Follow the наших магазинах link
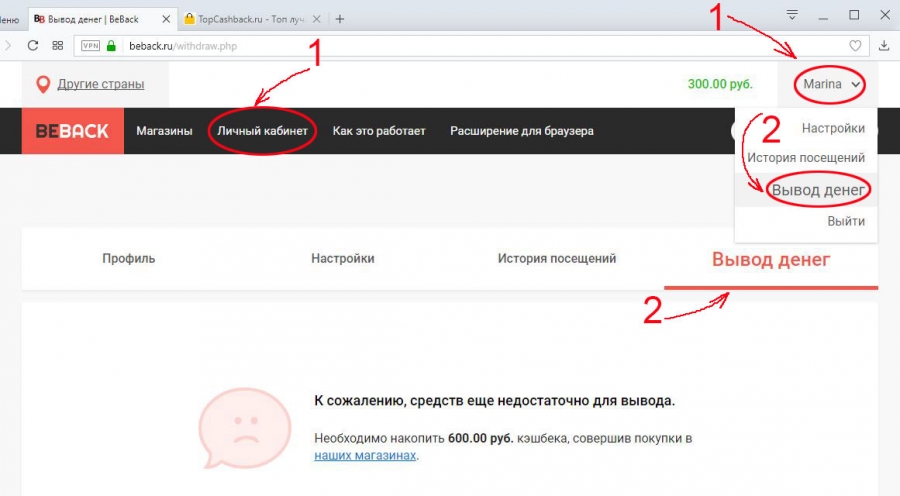This screenshot has height=496, width=900. pyautogui.click(x=365, y=455)
